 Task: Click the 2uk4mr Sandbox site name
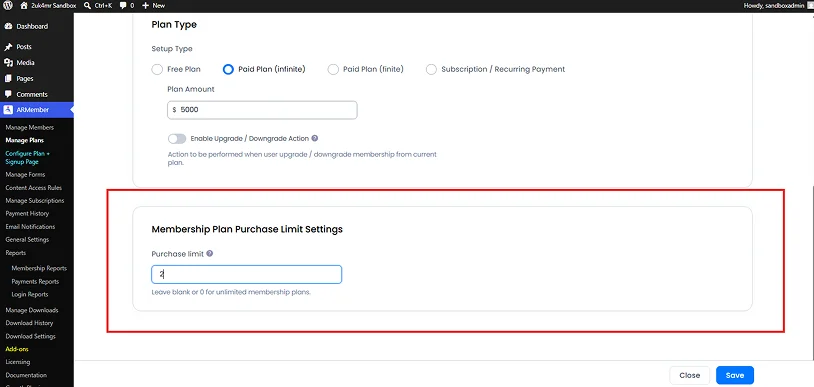pyautogui.click(x=54, y=5)
